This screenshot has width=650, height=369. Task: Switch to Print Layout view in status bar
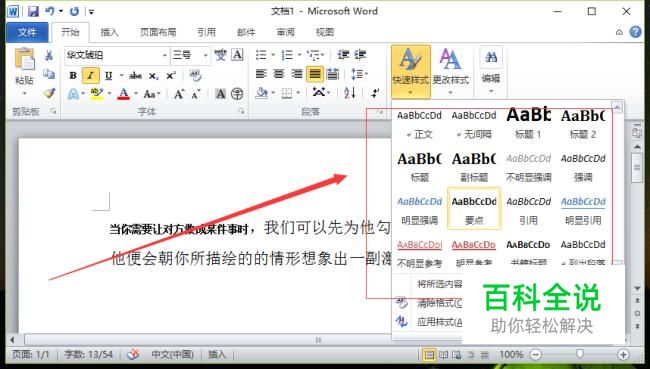click(429, 355)
